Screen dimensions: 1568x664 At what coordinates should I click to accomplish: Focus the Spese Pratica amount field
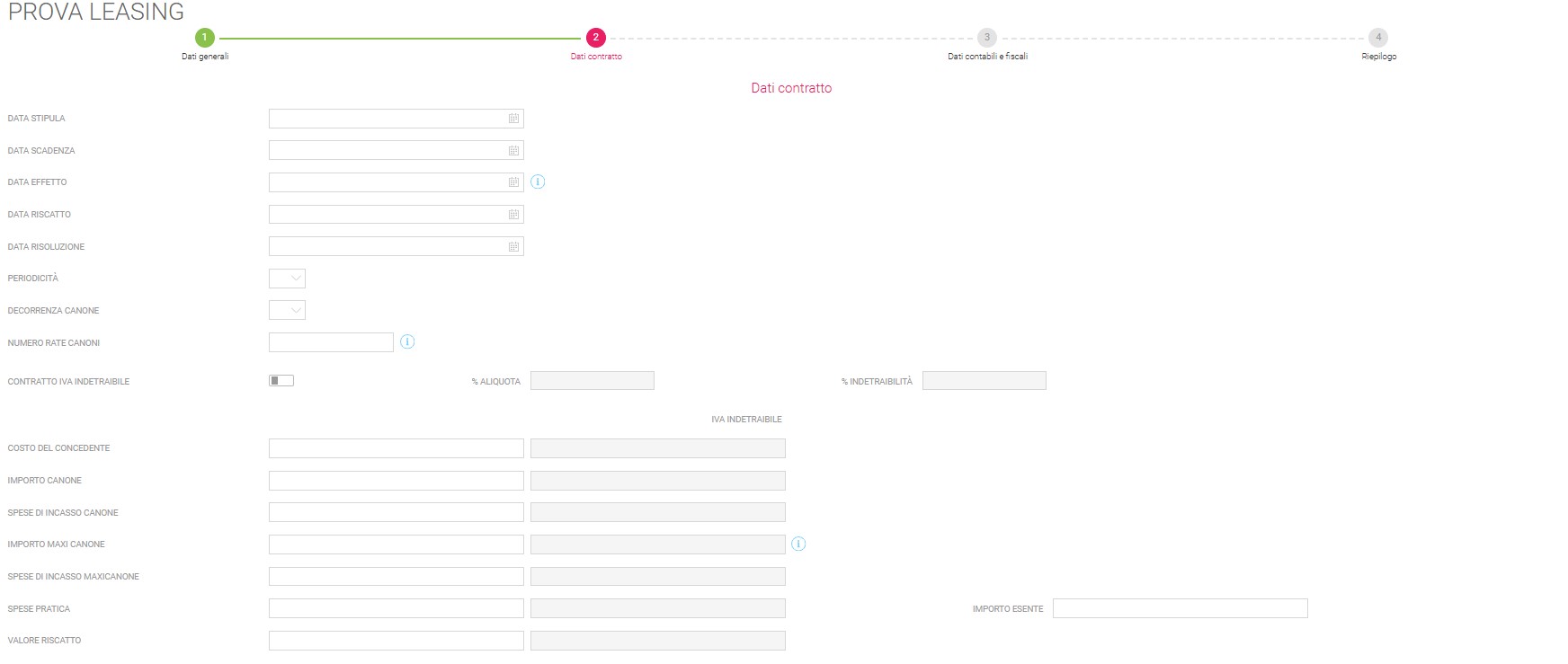(396, 608)
